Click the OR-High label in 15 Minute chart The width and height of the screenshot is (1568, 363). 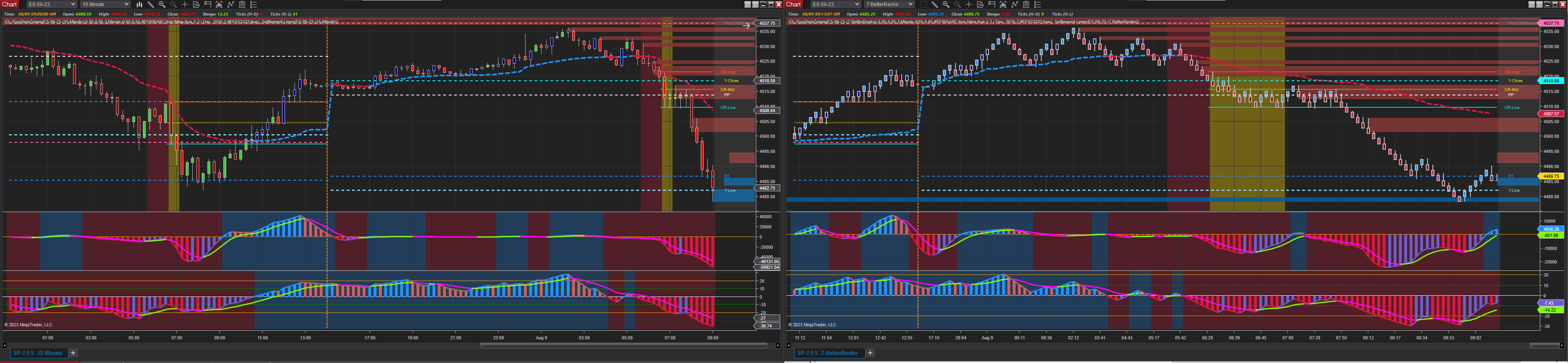728,72
